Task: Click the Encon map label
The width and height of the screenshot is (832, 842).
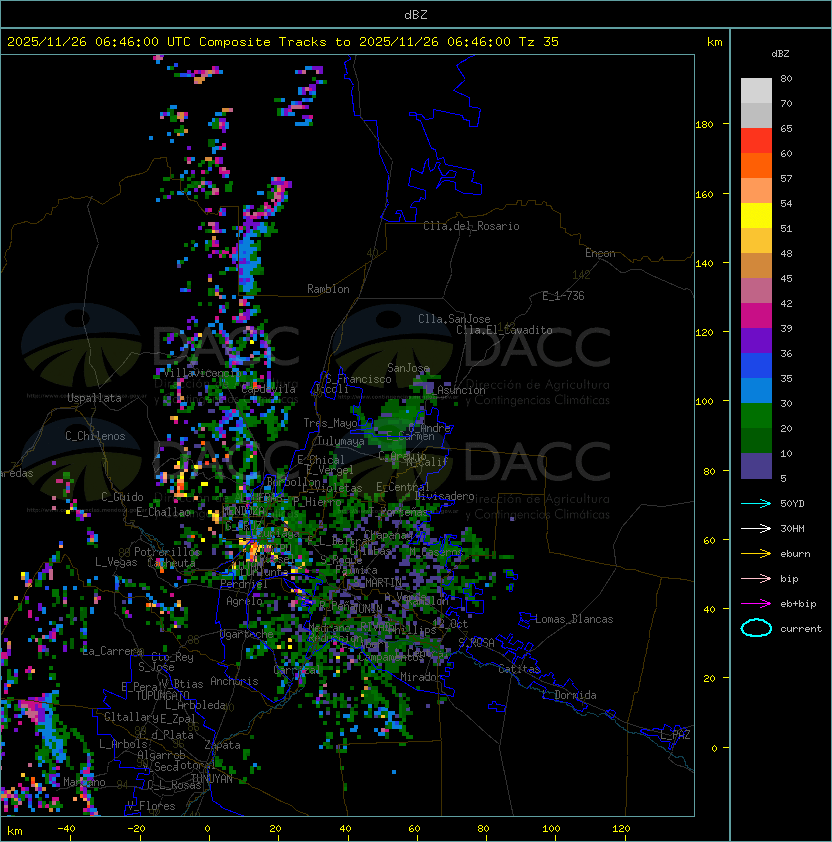Action: pyautogui.click(x=600, y=253)
